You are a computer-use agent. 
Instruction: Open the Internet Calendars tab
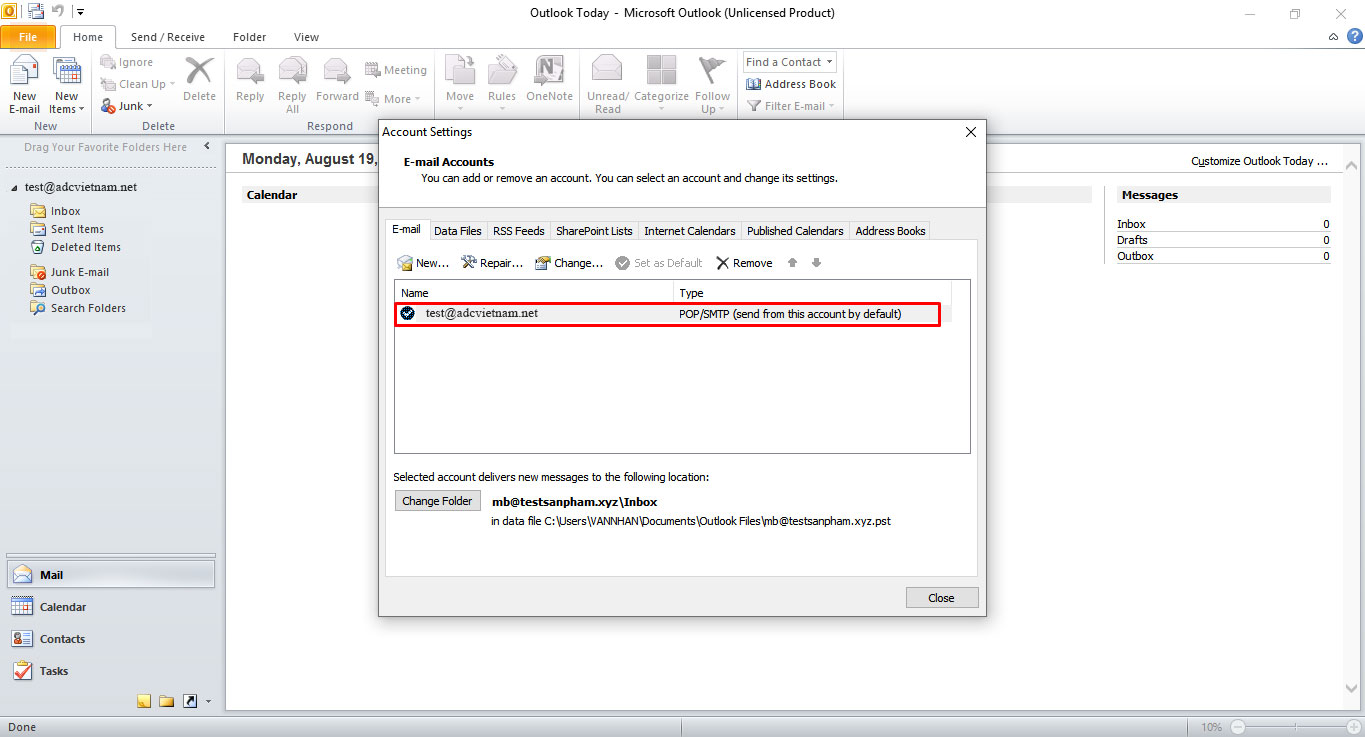point(689,231)
